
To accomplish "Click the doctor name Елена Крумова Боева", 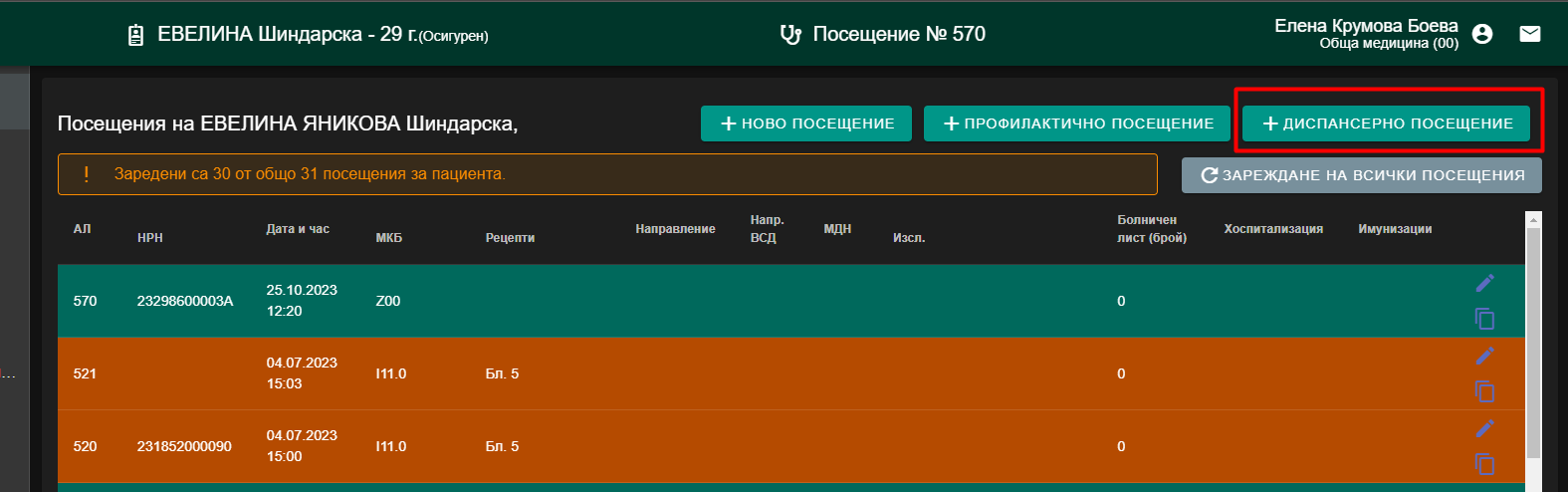I will click(1366, 26).
